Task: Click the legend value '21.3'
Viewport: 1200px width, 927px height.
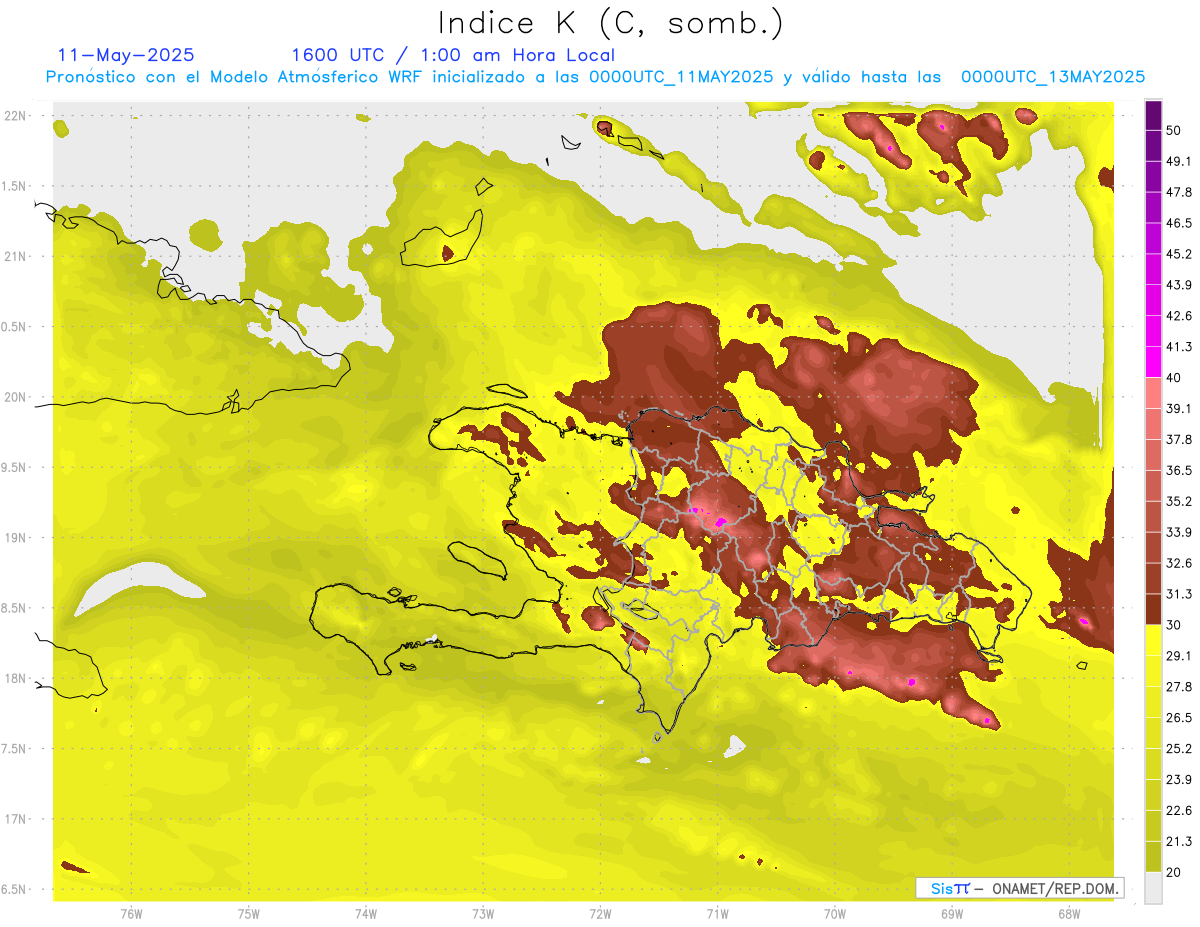Action: 1179,842
